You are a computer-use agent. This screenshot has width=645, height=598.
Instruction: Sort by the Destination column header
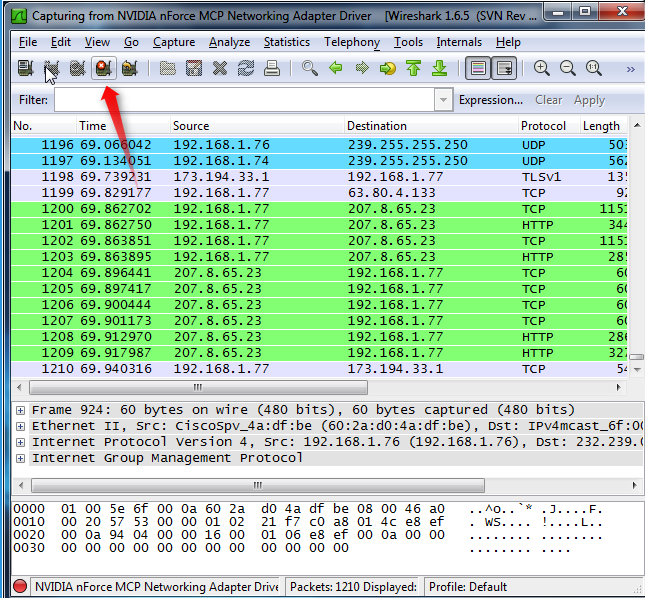pos(431,126)
